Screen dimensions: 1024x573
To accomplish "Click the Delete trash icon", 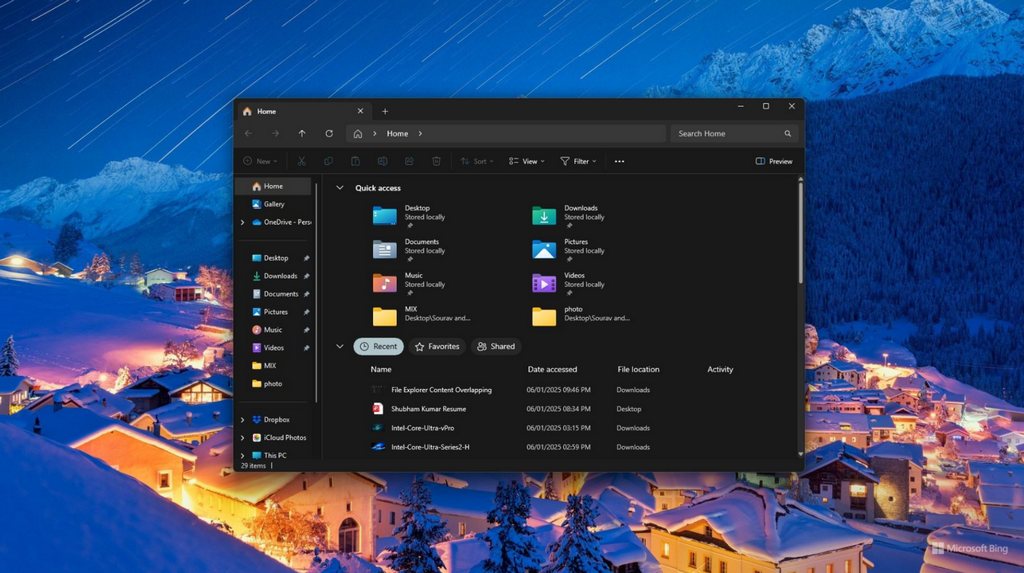I will coord(436,161).
